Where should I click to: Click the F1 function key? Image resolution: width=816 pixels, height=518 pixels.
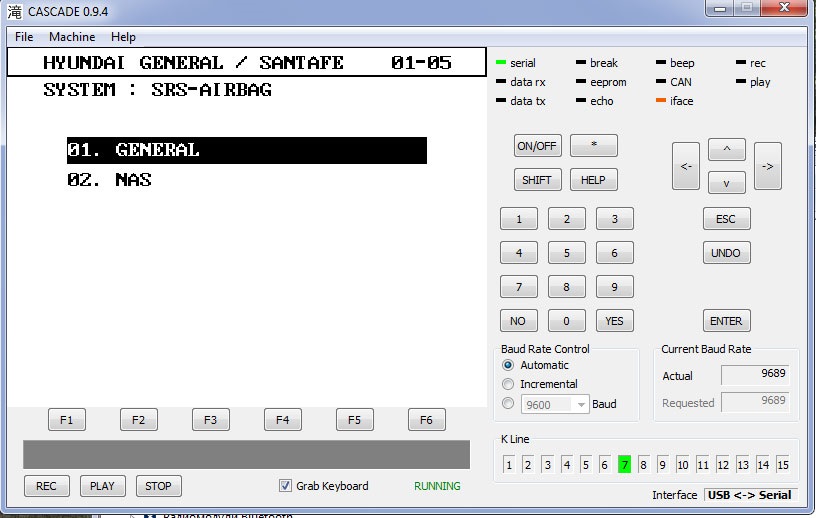(x=67, y=420)
